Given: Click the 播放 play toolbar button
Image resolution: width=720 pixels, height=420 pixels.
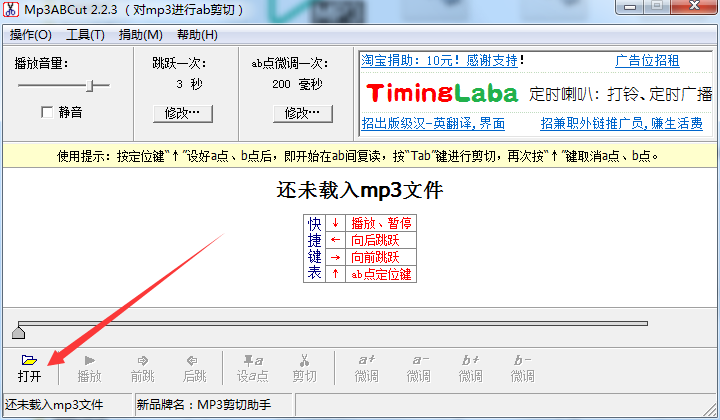Looking at the screenshot, I should coord(90,369).
